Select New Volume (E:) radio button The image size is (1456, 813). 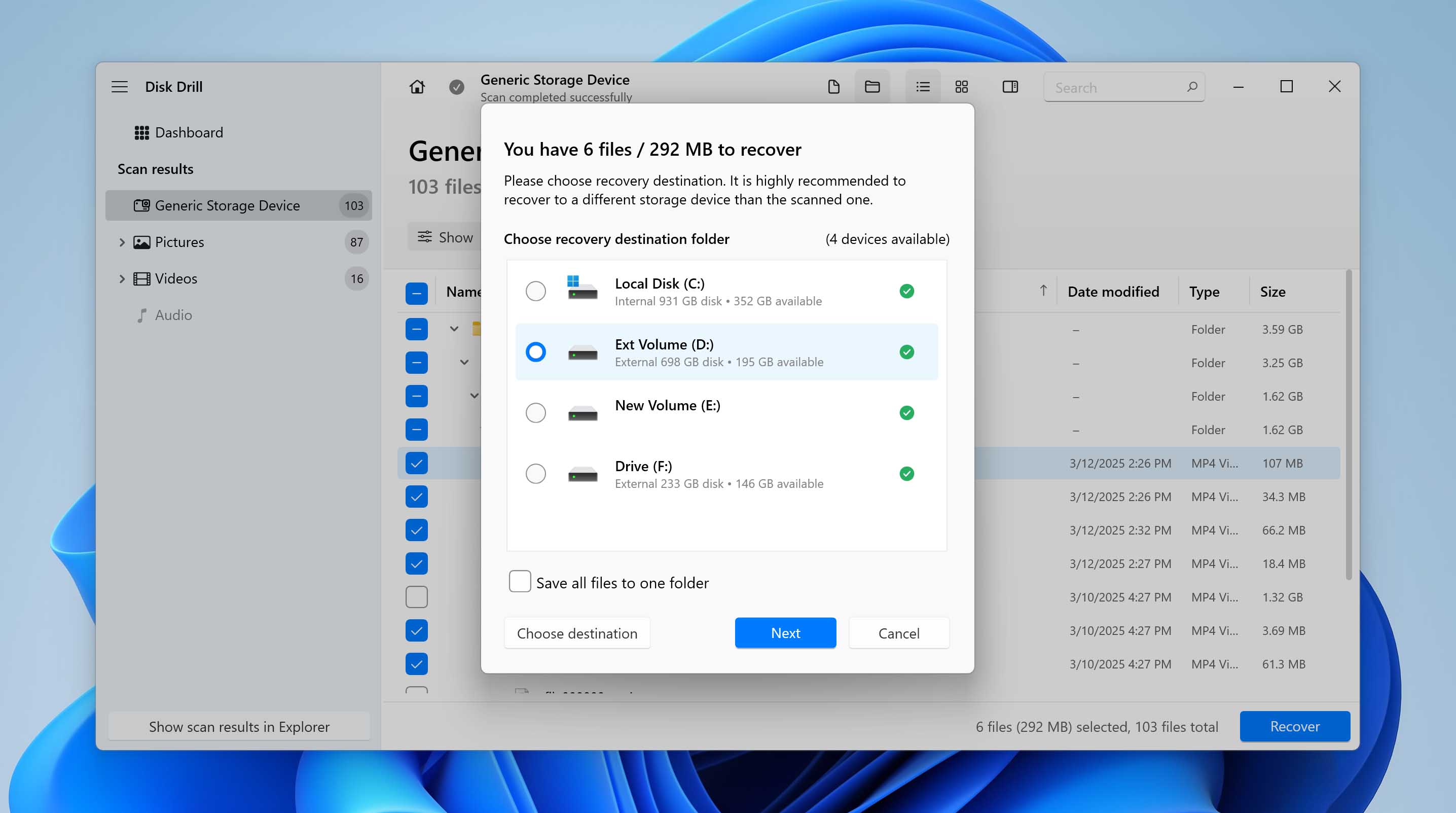(x=535, y=413)
